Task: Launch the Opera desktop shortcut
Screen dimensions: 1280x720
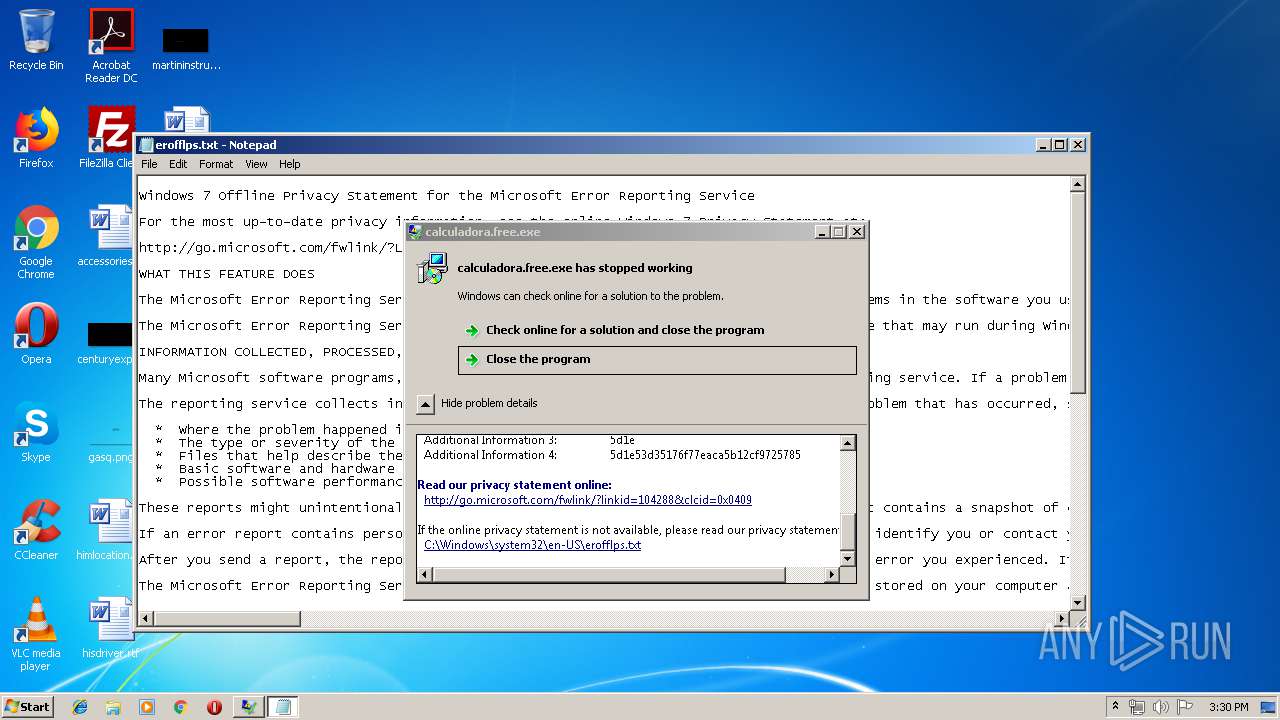Action: click(x=36, y=334)
